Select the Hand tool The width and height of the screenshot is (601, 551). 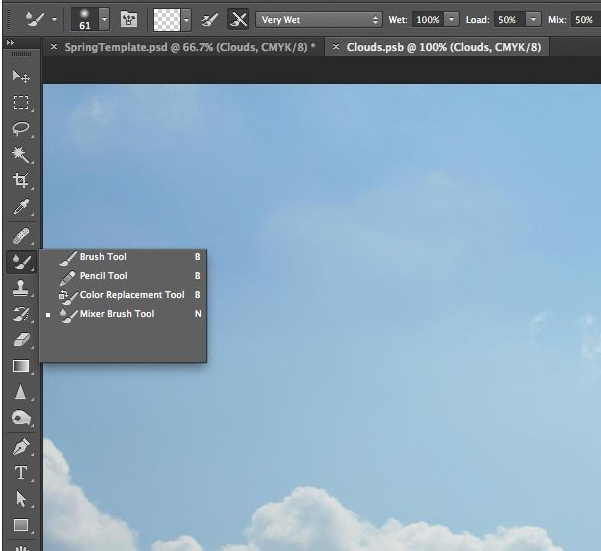[21, 547]
